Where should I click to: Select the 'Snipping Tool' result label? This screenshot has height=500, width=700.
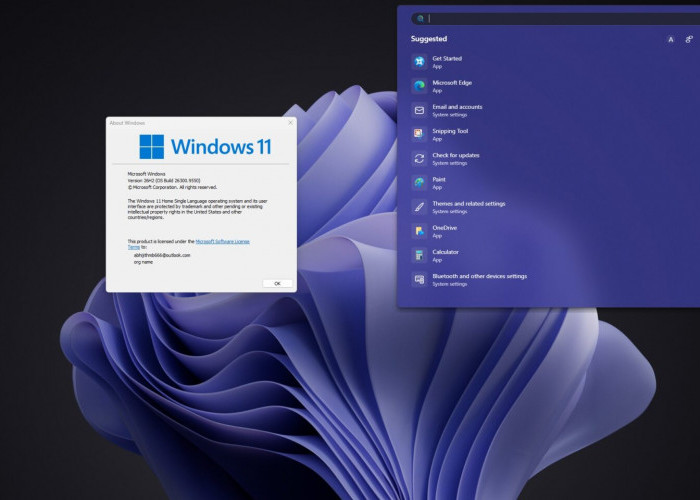450,131
